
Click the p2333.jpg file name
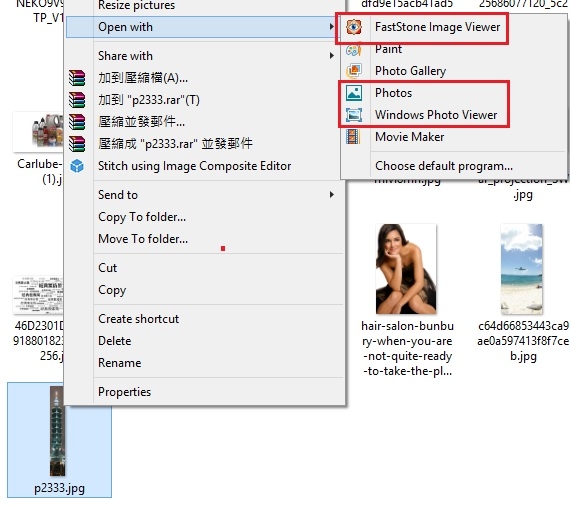pyautogui.click(x=59, y=488)
